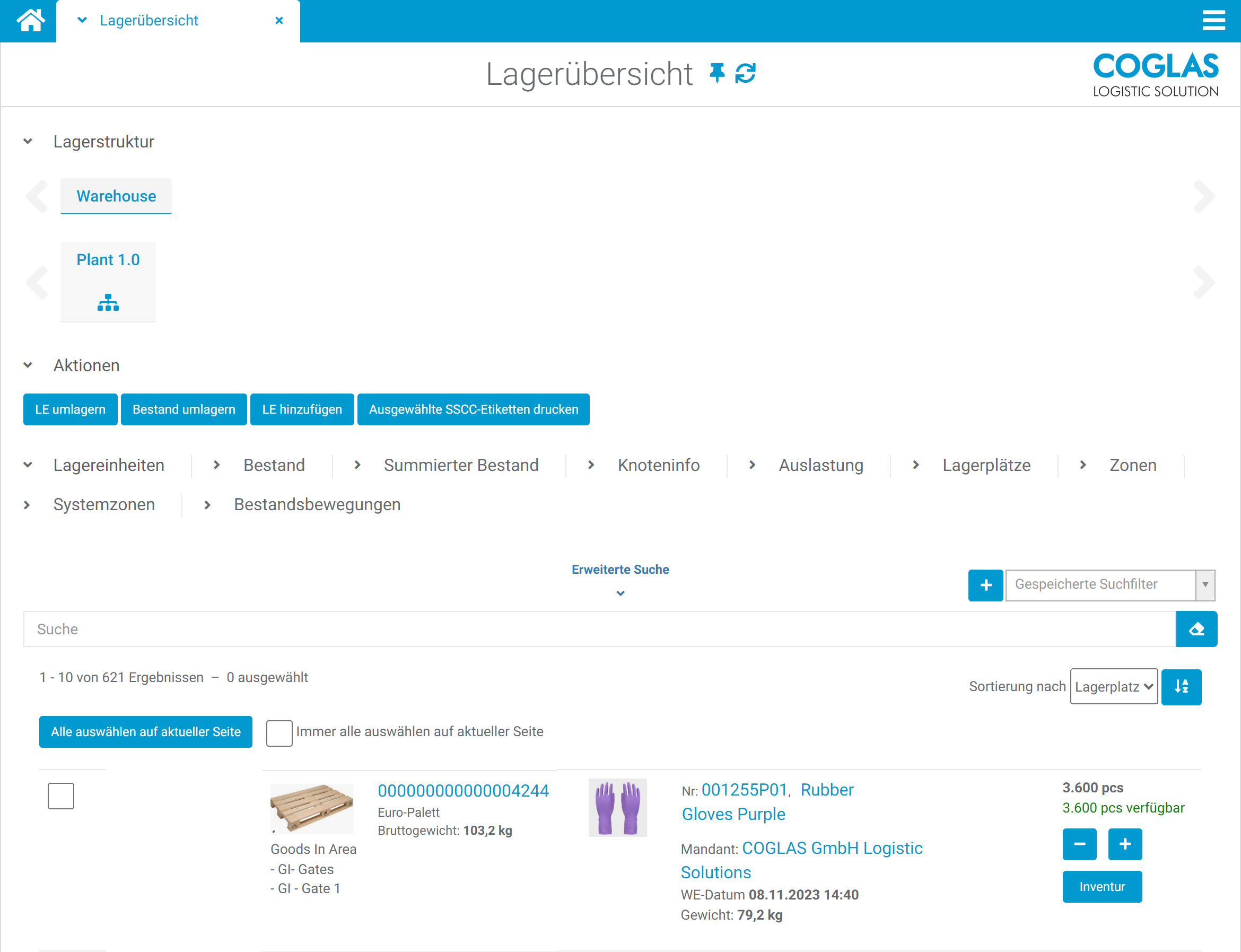Click the right arrow of the Warehouse carousel

coord(1203,197)
